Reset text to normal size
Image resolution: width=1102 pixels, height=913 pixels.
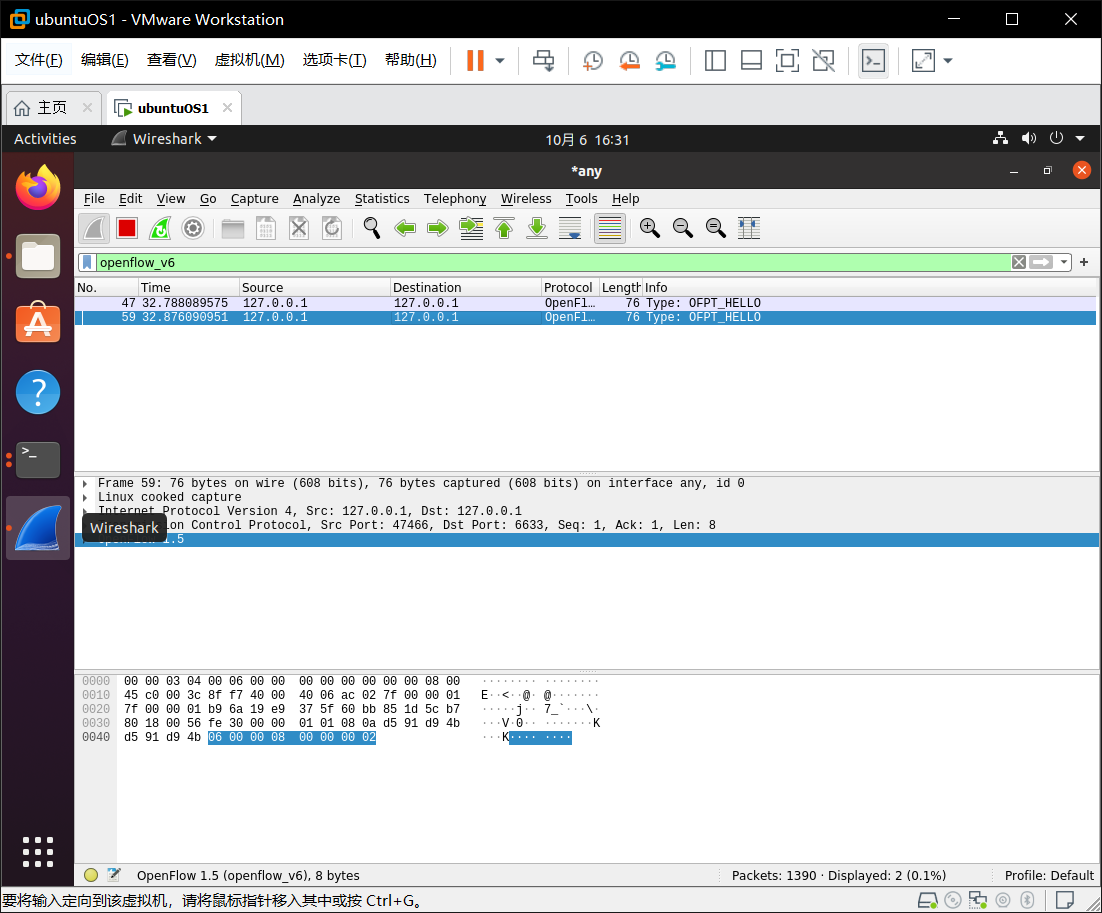[x=715, y=228]
